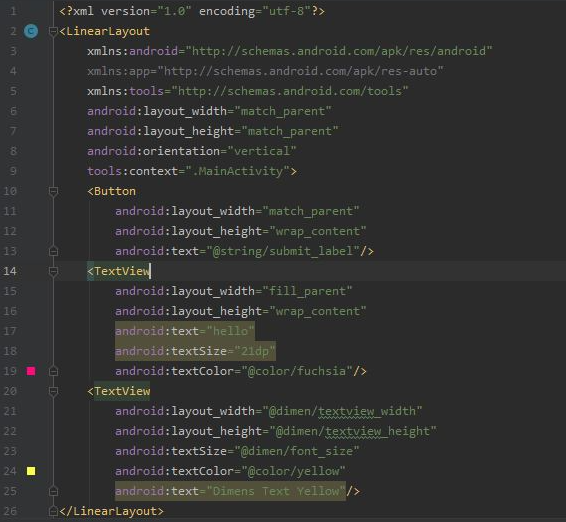Open the yellow color swatch on line 24
Viewport: 566px width, 522px height.
pos(31,471)
